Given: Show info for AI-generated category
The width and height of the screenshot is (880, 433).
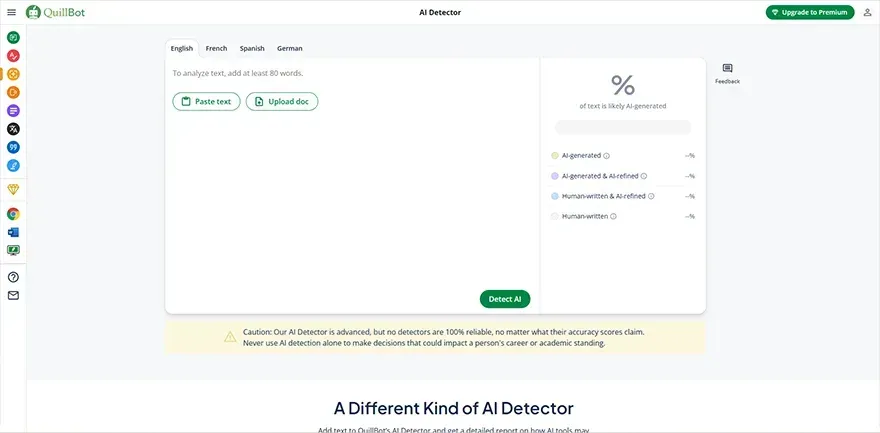Looking at the screenshot, I should pos(607,156).
